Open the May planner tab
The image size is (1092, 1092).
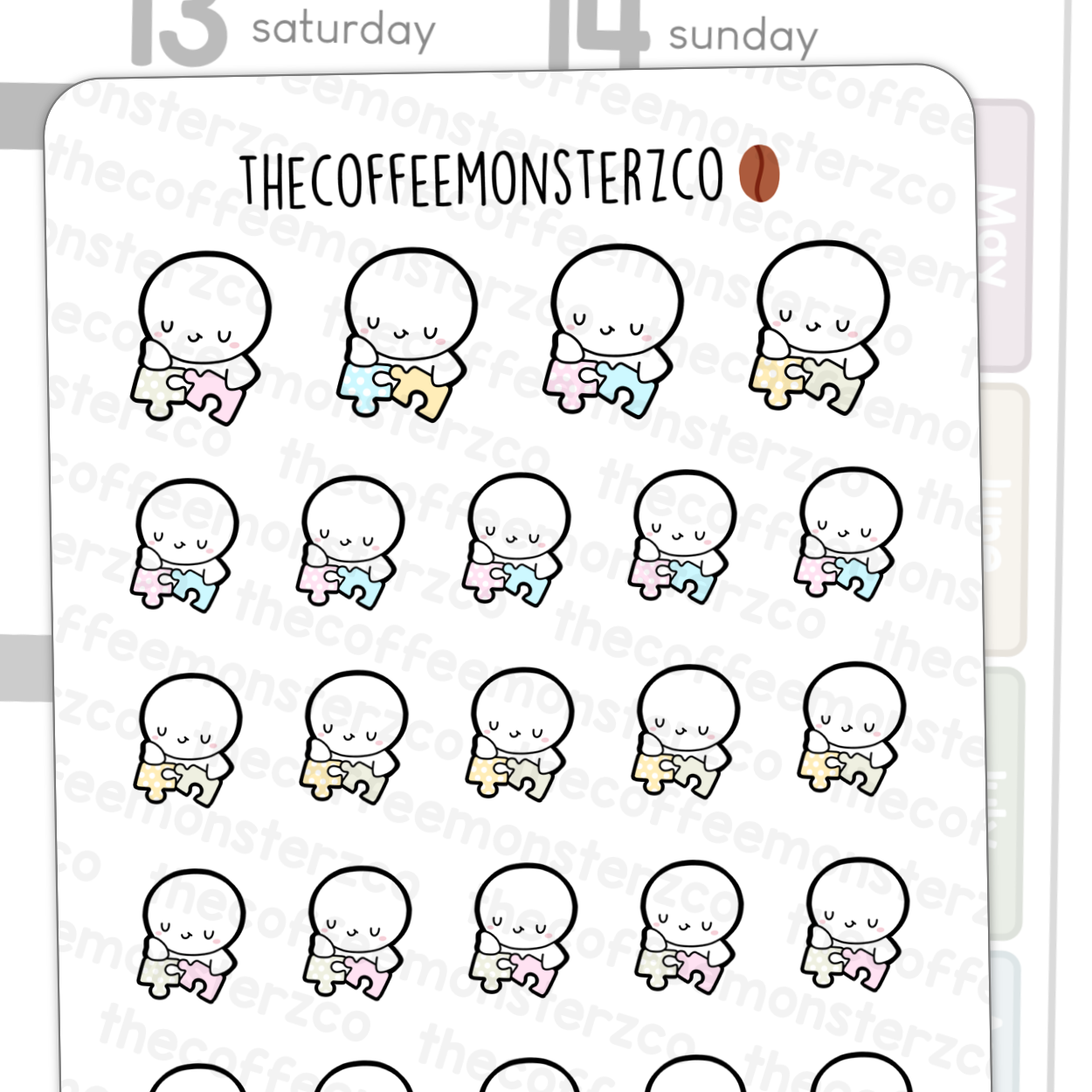pos(1001,236)
